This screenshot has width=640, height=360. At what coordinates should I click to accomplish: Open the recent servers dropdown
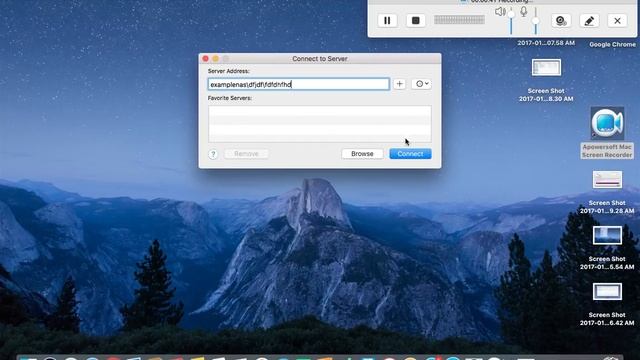point(422,84)
